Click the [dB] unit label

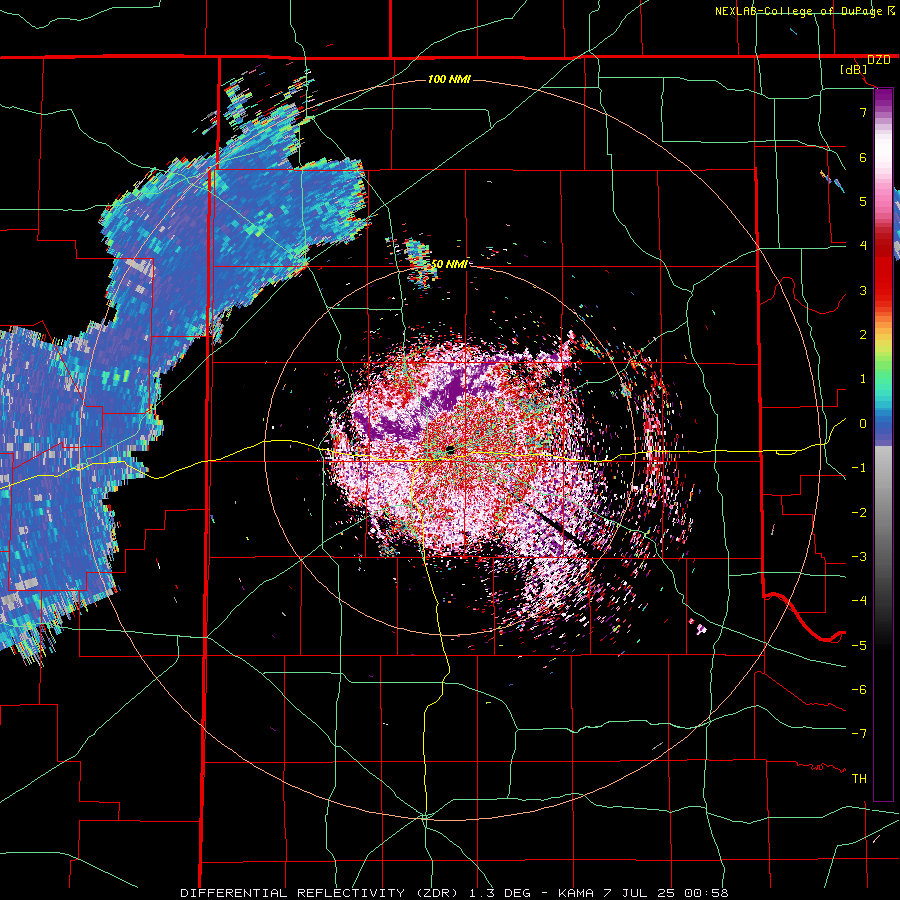point(854,69)
